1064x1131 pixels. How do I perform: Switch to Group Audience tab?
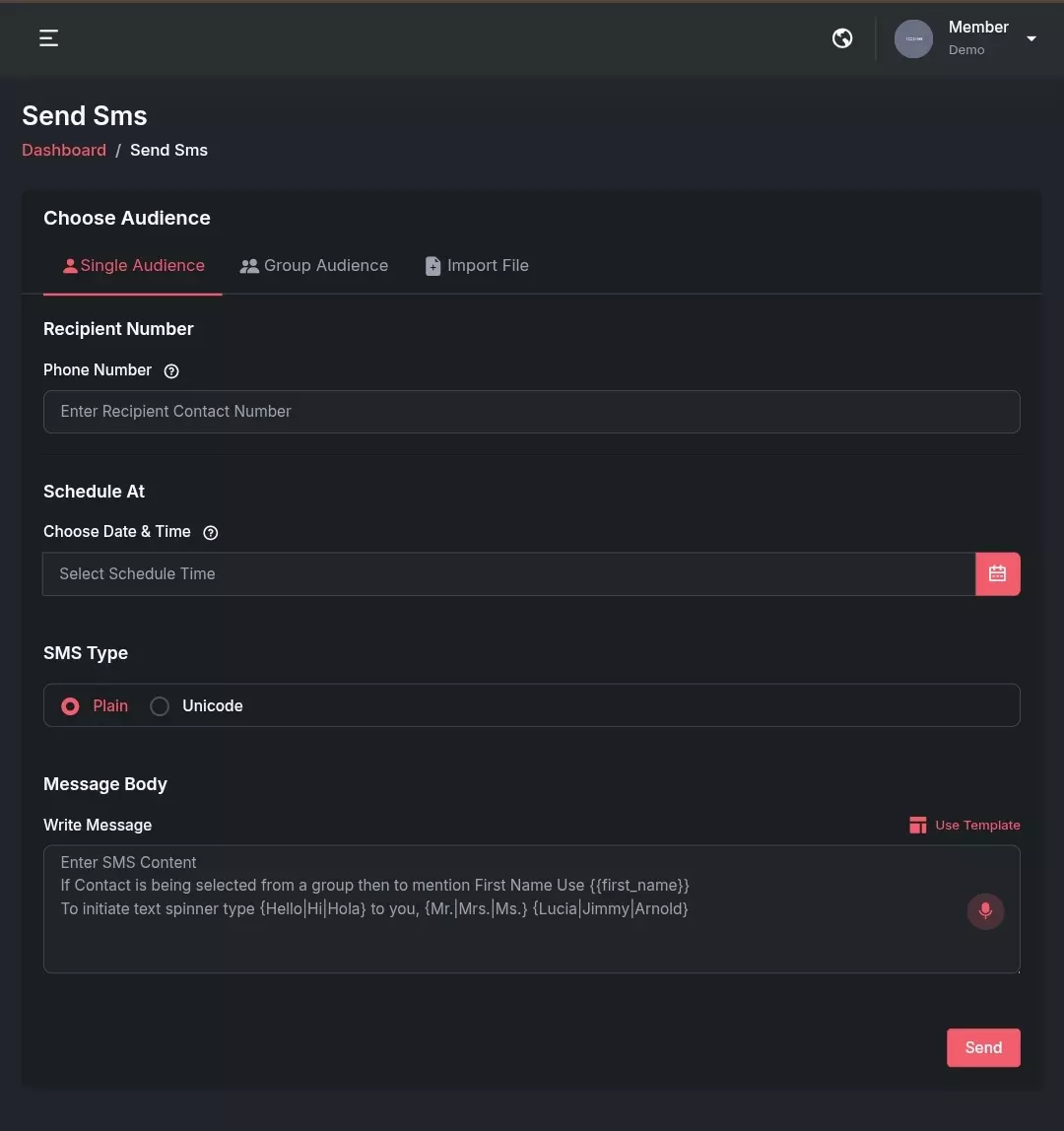[314, 266]
